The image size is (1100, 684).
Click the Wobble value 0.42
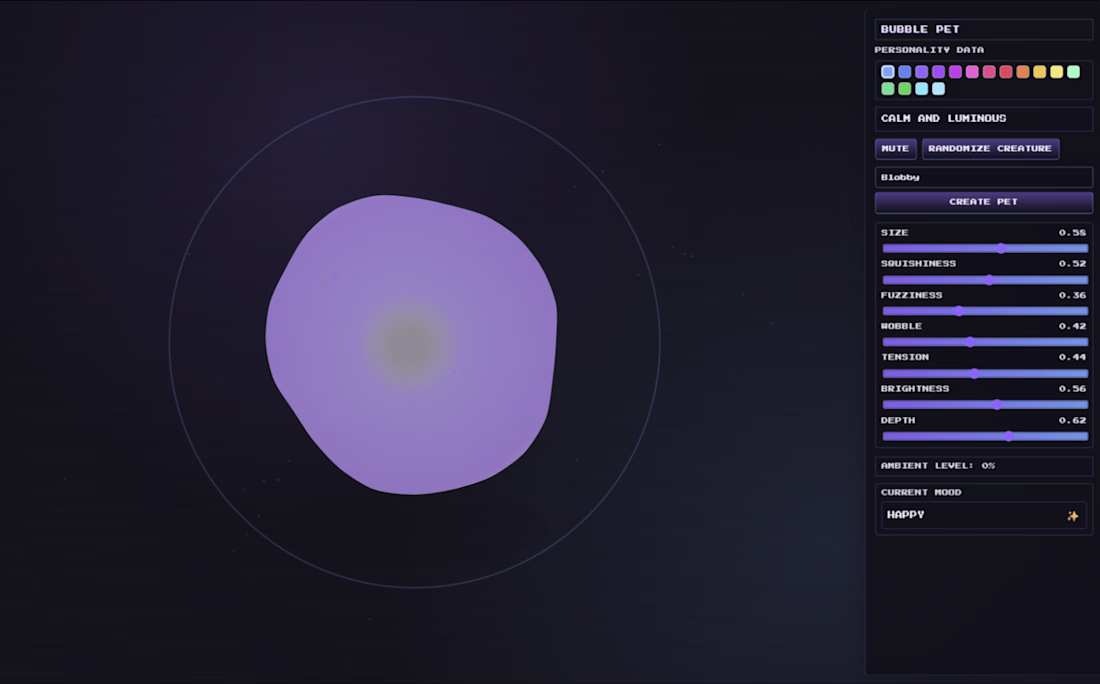coord(1072,326)
